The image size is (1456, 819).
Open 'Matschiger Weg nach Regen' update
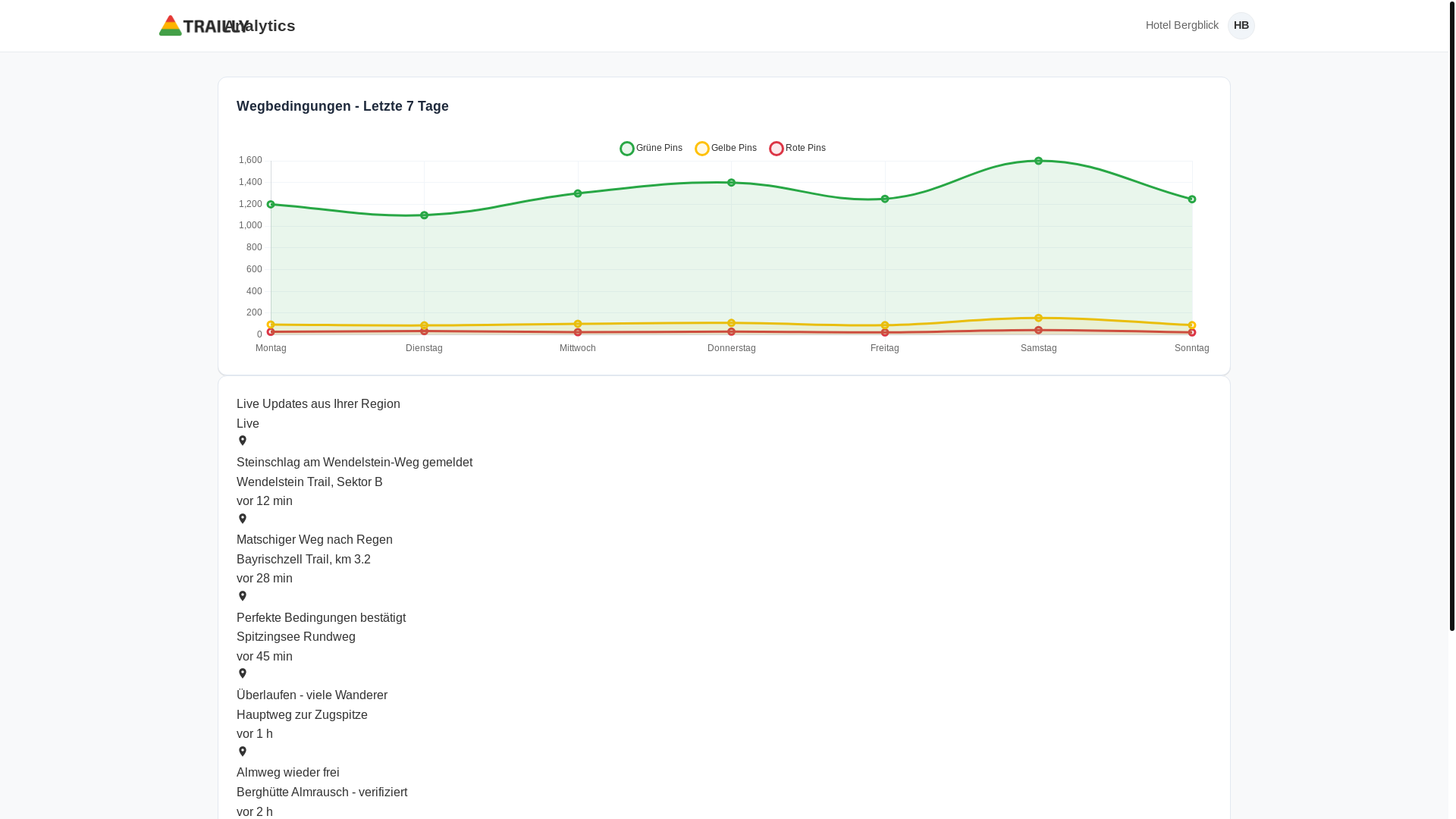(315, 539)
